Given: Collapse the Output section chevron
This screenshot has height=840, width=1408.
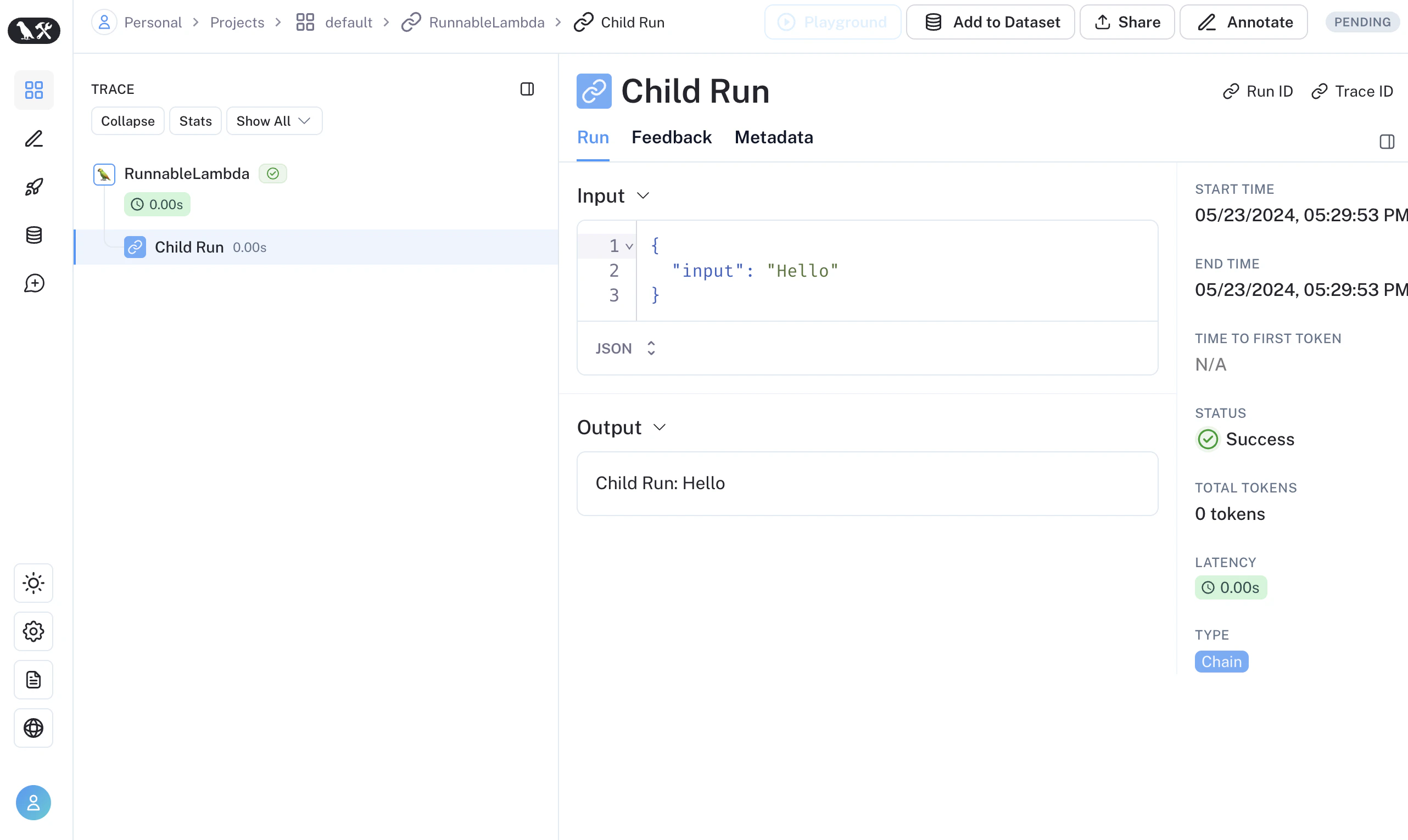Looking at the screenshot, I should tap(659, 427).
